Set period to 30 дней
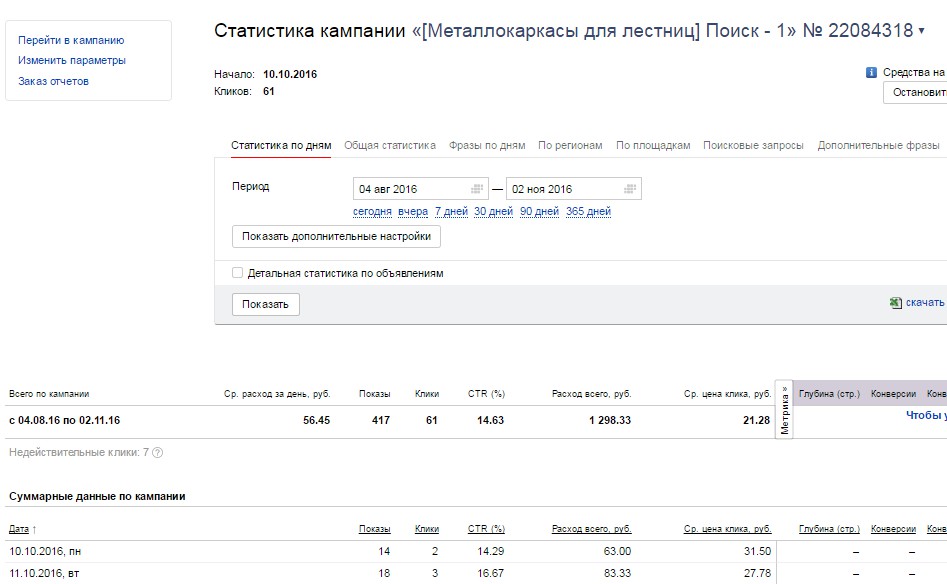This screenshot has width=947, height=584. 493,212
